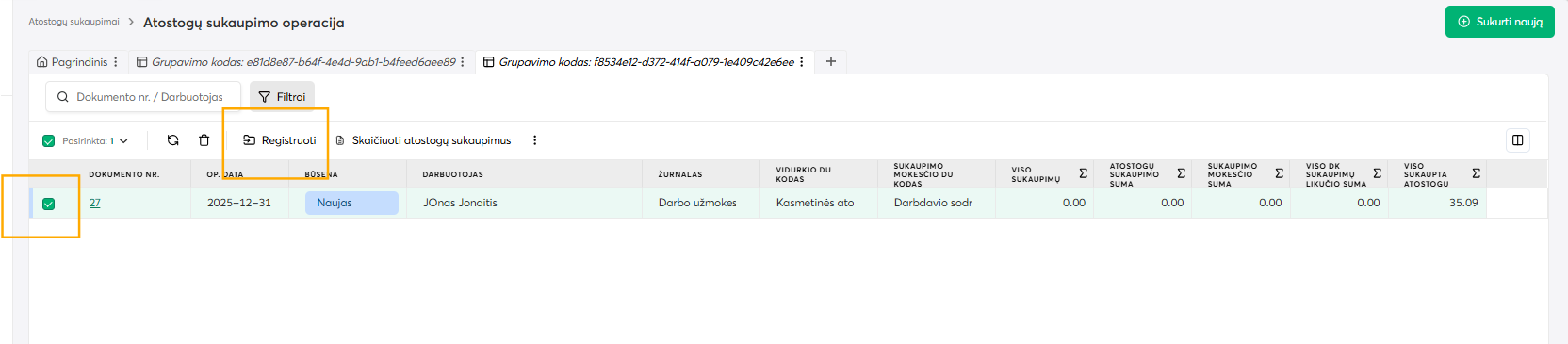Screen dimensions: 1568x344
Task: Click the 35.09 accumulated vacation value
Action: (x=1463, y=203)
